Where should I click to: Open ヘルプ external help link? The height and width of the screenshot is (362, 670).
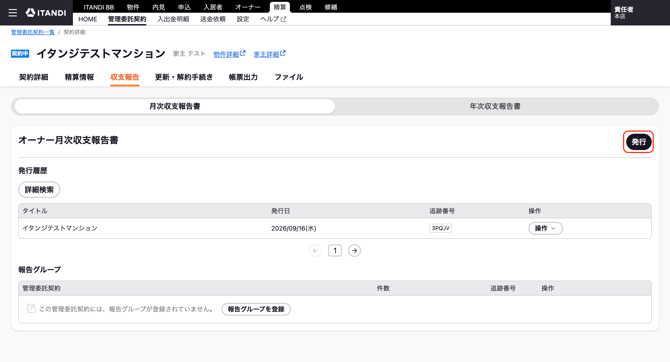[x=273, y=19]
